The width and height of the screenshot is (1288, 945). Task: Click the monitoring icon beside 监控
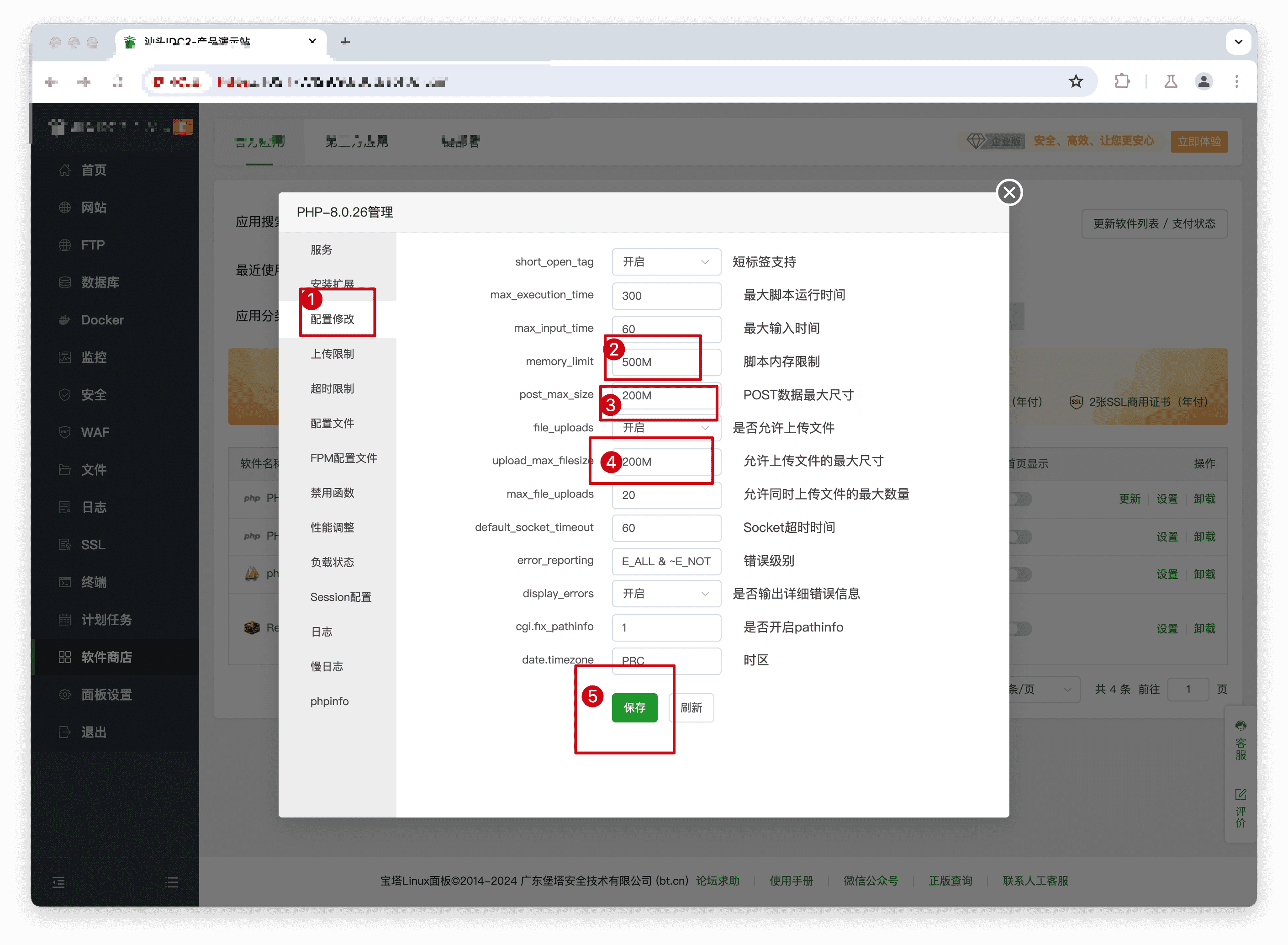pyautogui.click(x=65, y=357)
